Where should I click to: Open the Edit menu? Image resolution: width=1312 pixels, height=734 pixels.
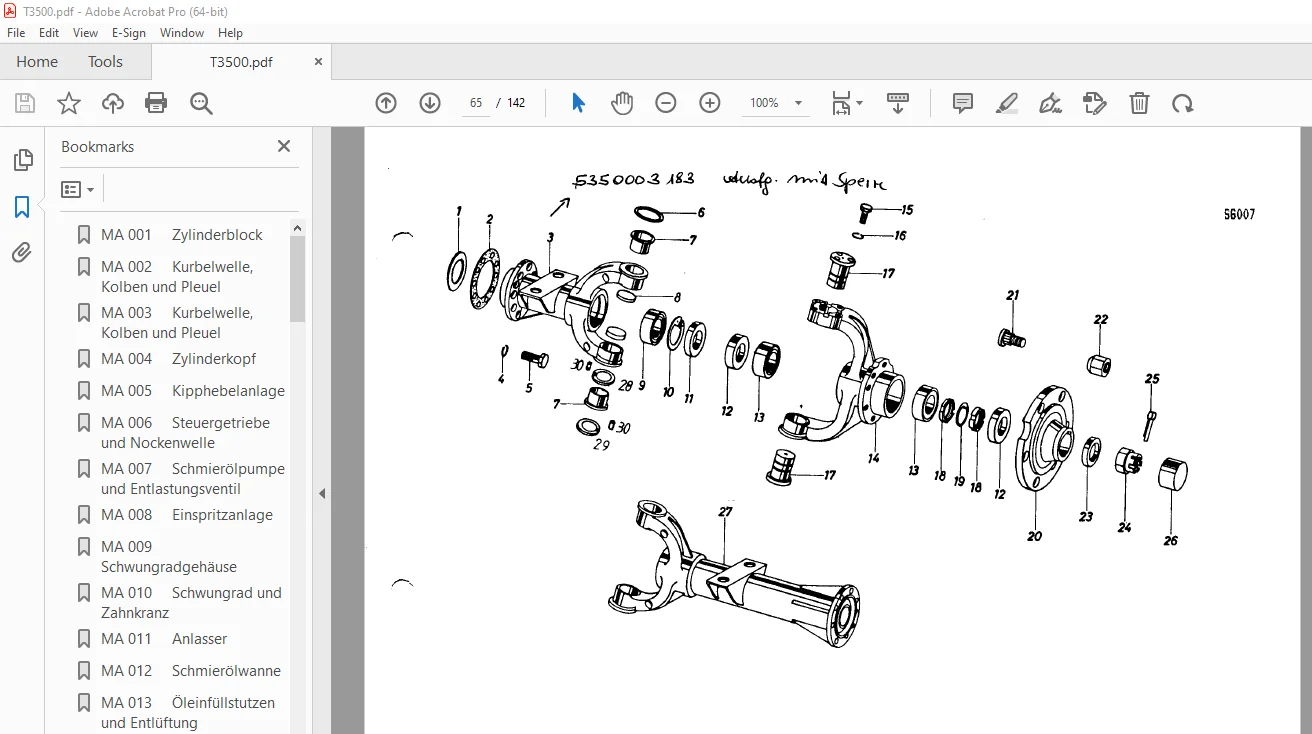pos(49,33)
